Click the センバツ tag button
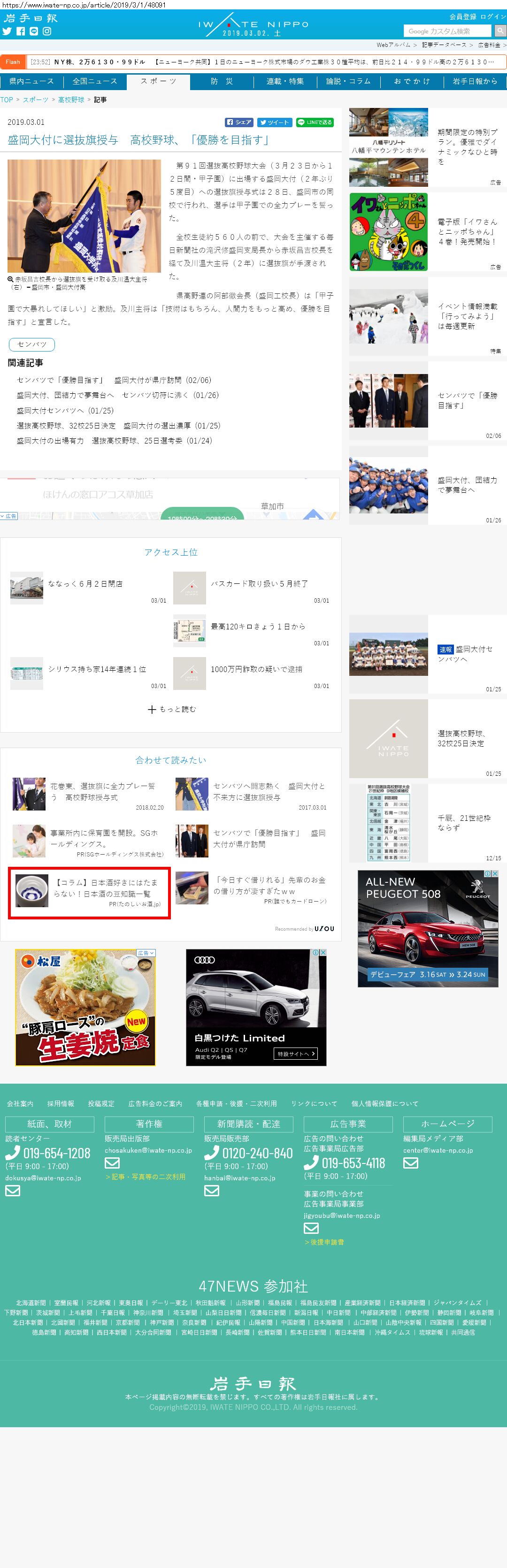The width and height of the screenshot is (507, 1568). coord(31,344)
